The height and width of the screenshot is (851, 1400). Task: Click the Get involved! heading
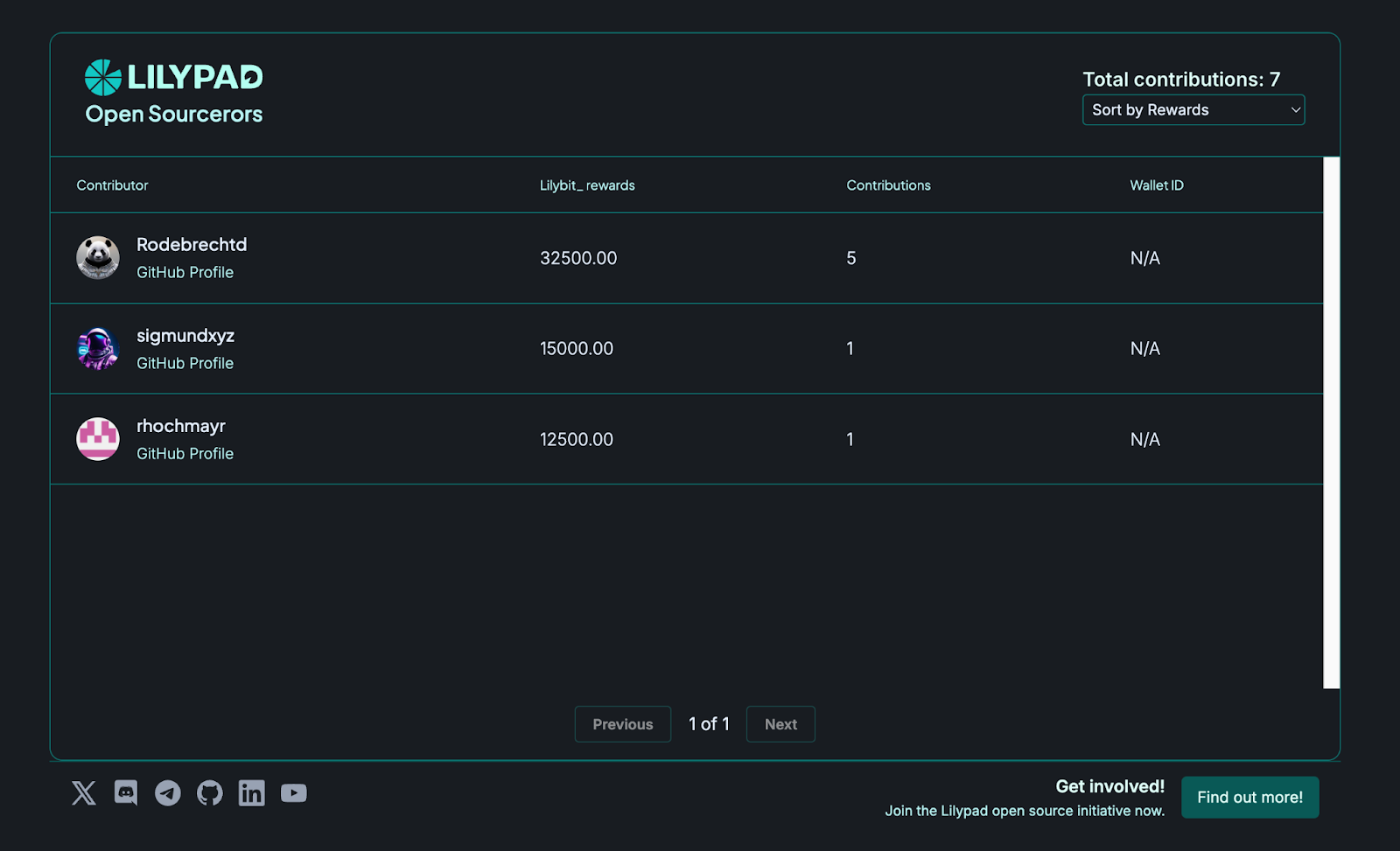[1109, 786]
